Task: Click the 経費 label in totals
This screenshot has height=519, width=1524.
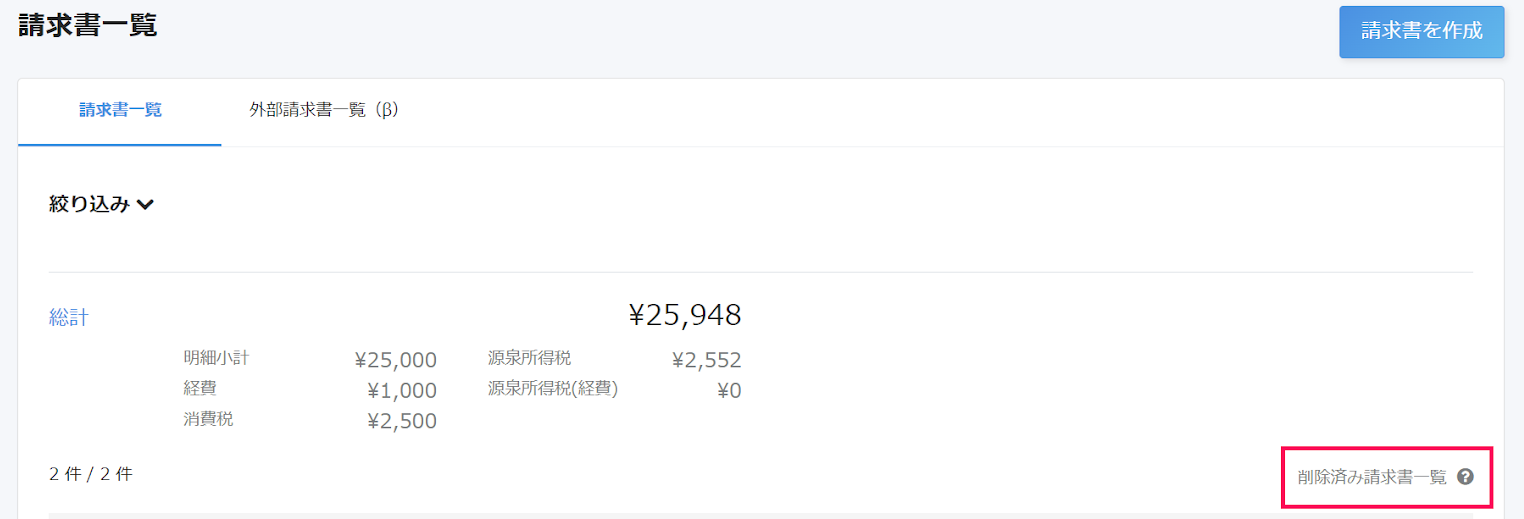Action: tap(200, 388)
